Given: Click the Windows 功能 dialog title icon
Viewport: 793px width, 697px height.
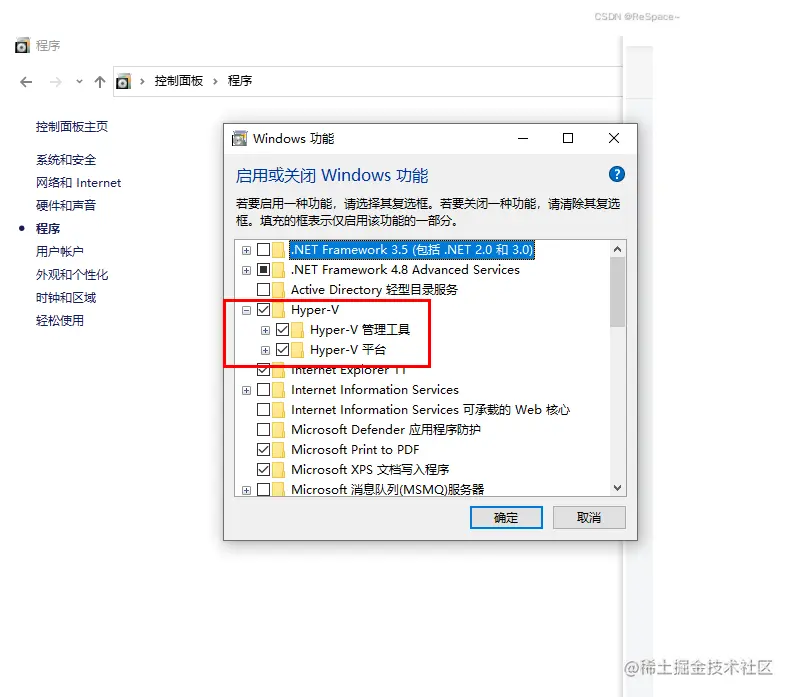Looking at the screenshot, I should click(239, 139).
